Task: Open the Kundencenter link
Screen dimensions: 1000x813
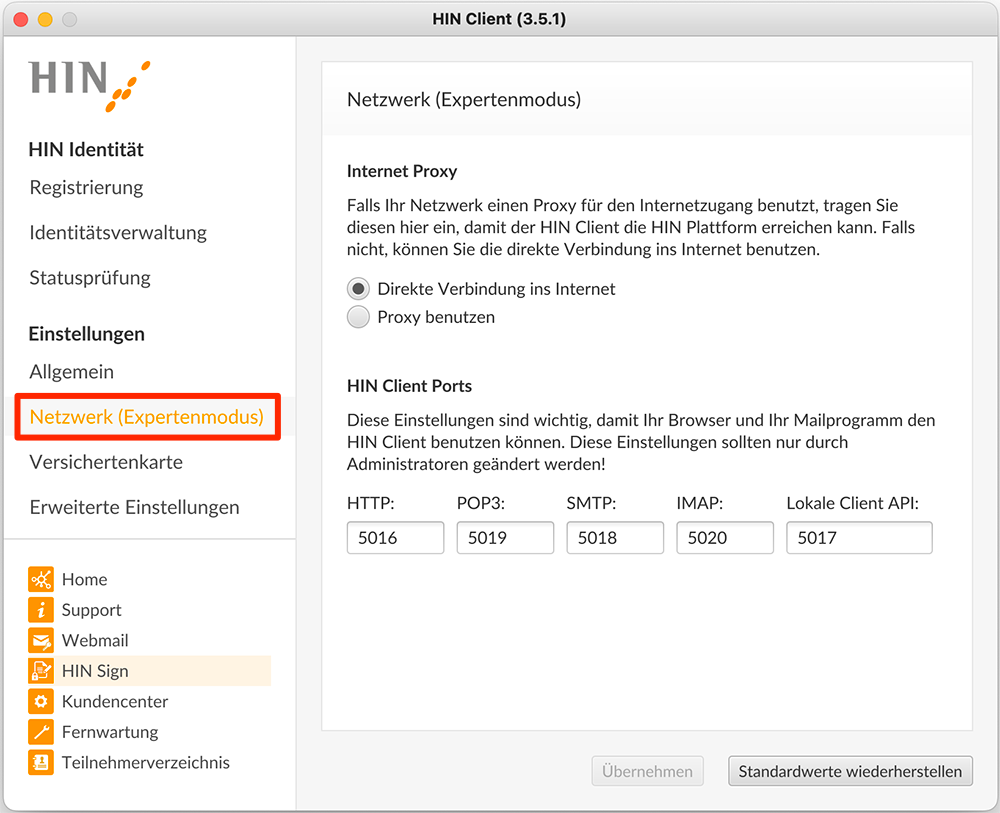Action: click(x=115, y=701)
